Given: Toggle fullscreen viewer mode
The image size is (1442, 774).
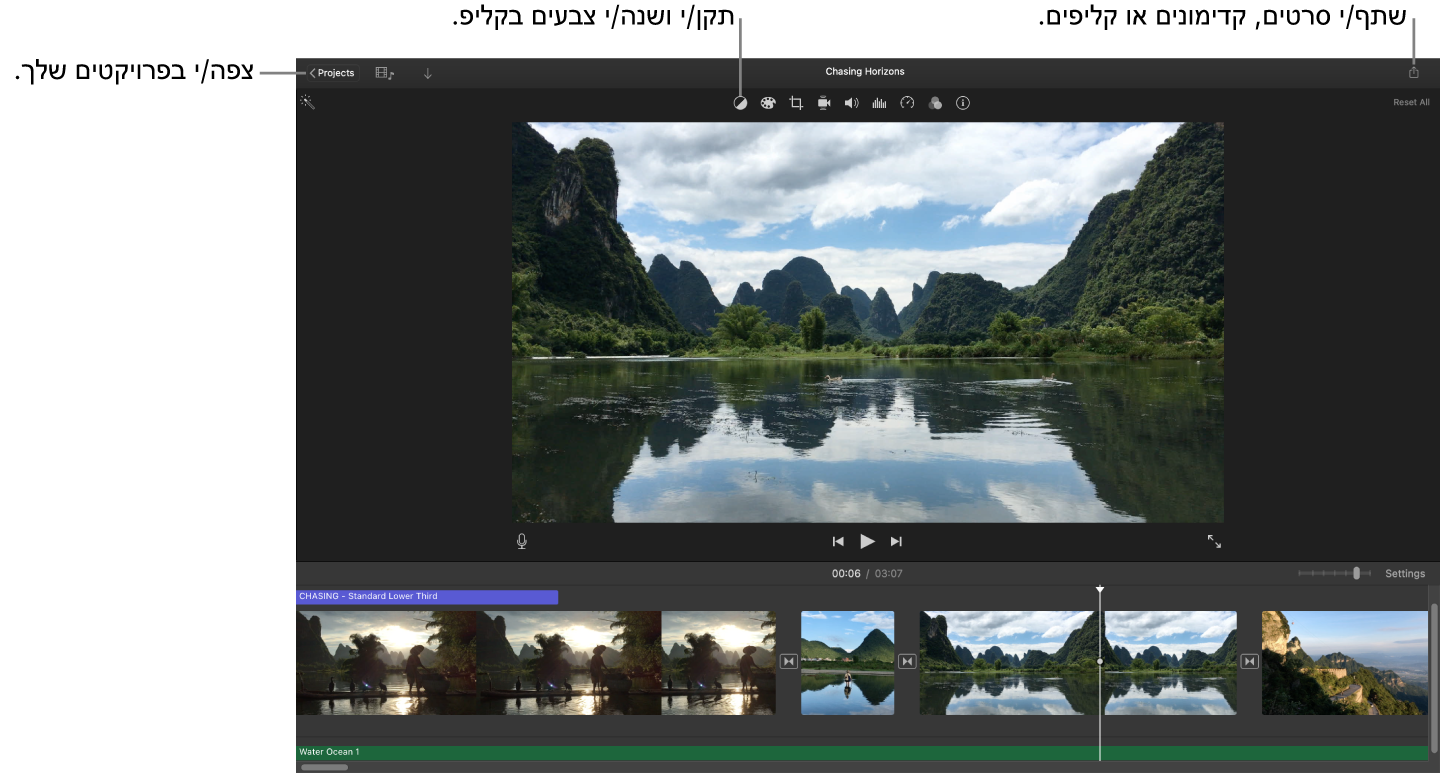Looking at the screenshot, I should [1214, 541].
